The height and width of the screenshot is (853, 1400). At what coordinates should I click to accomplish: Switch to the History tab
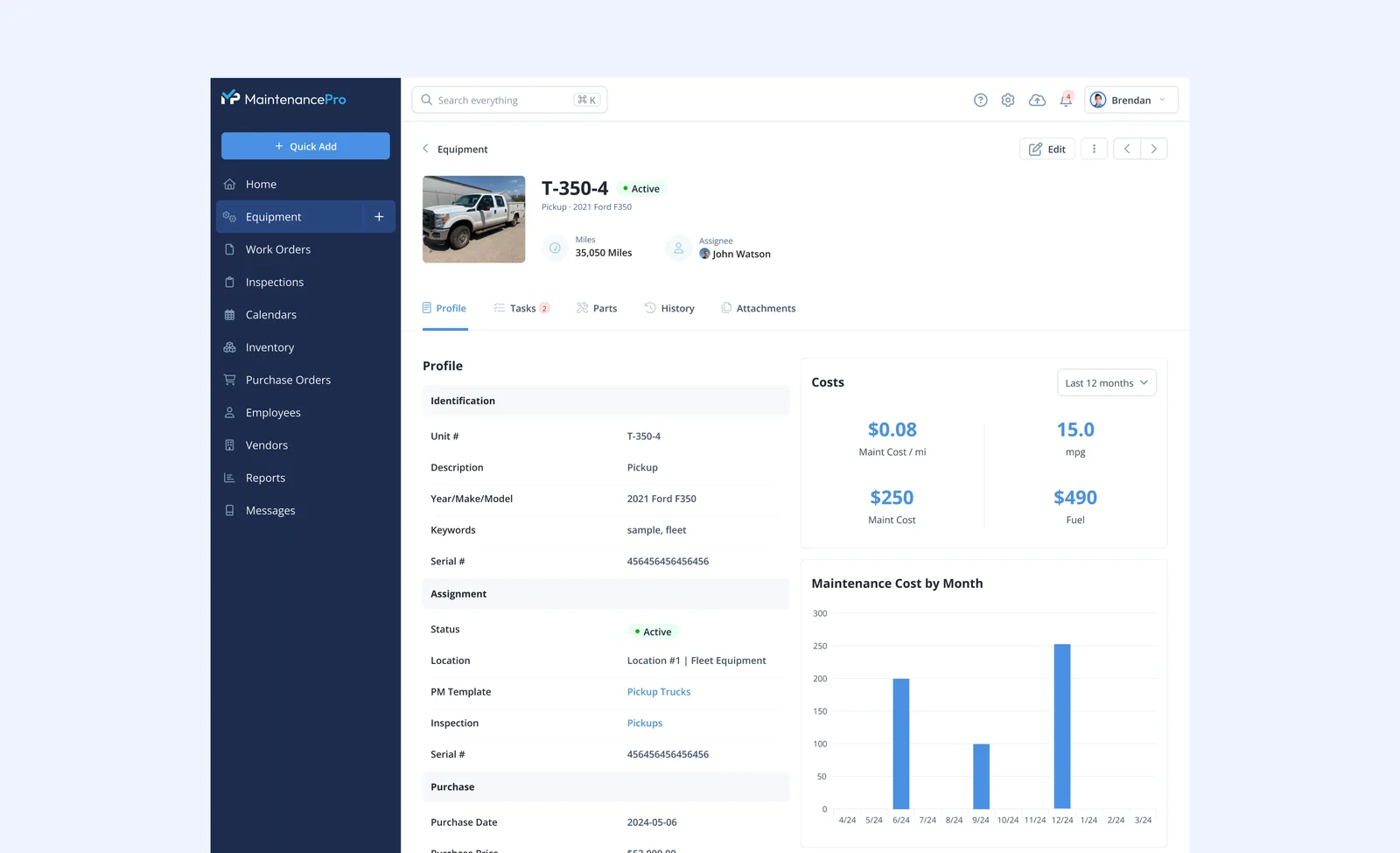coord(670,308)
